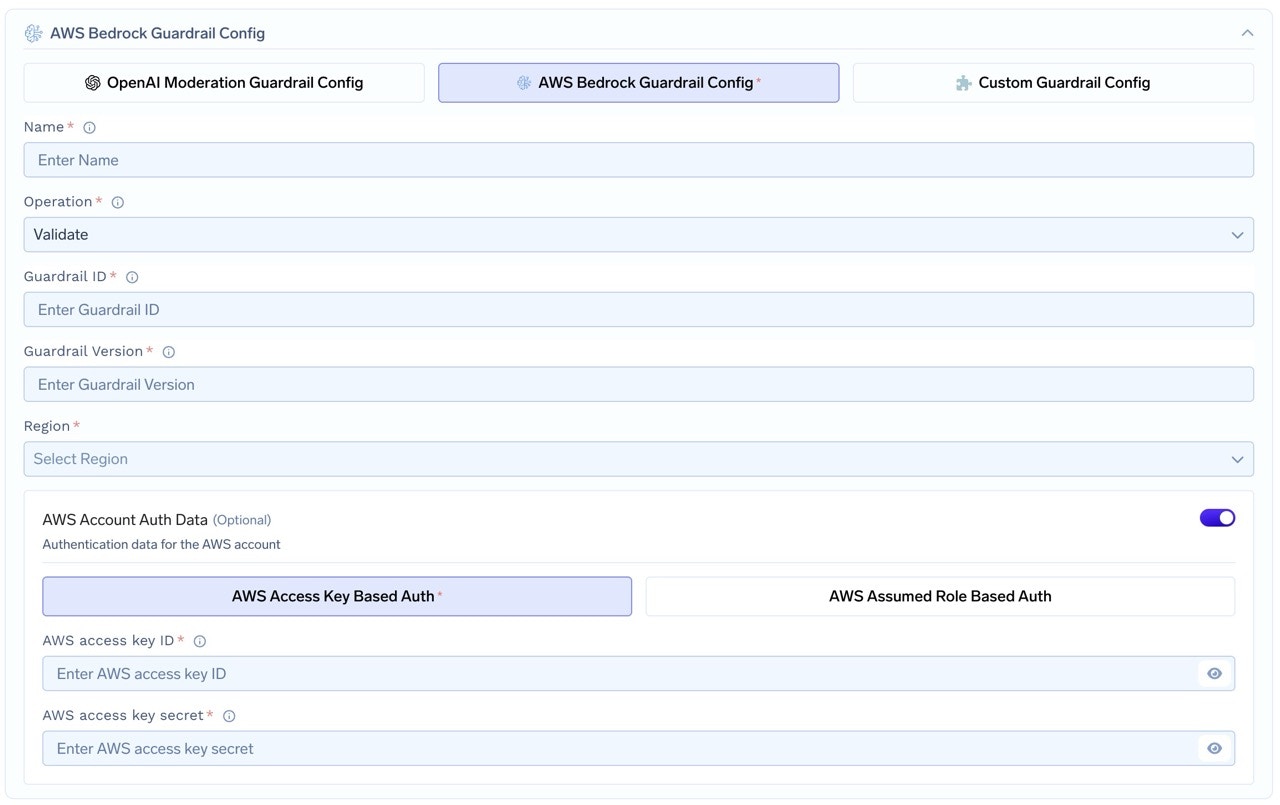1280x805 pixels.
Task: Click the 'AWS Bedrock Guardrail Config' section title
Action: (x=157, y=33)
